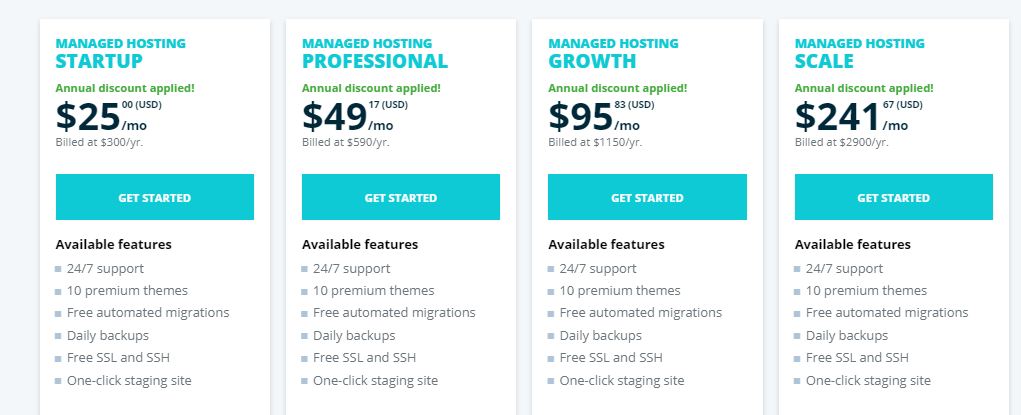1021x415 pixels.
Task: Click 'Billed at $300/yr.' text
Action: click(x=99, y=142)
